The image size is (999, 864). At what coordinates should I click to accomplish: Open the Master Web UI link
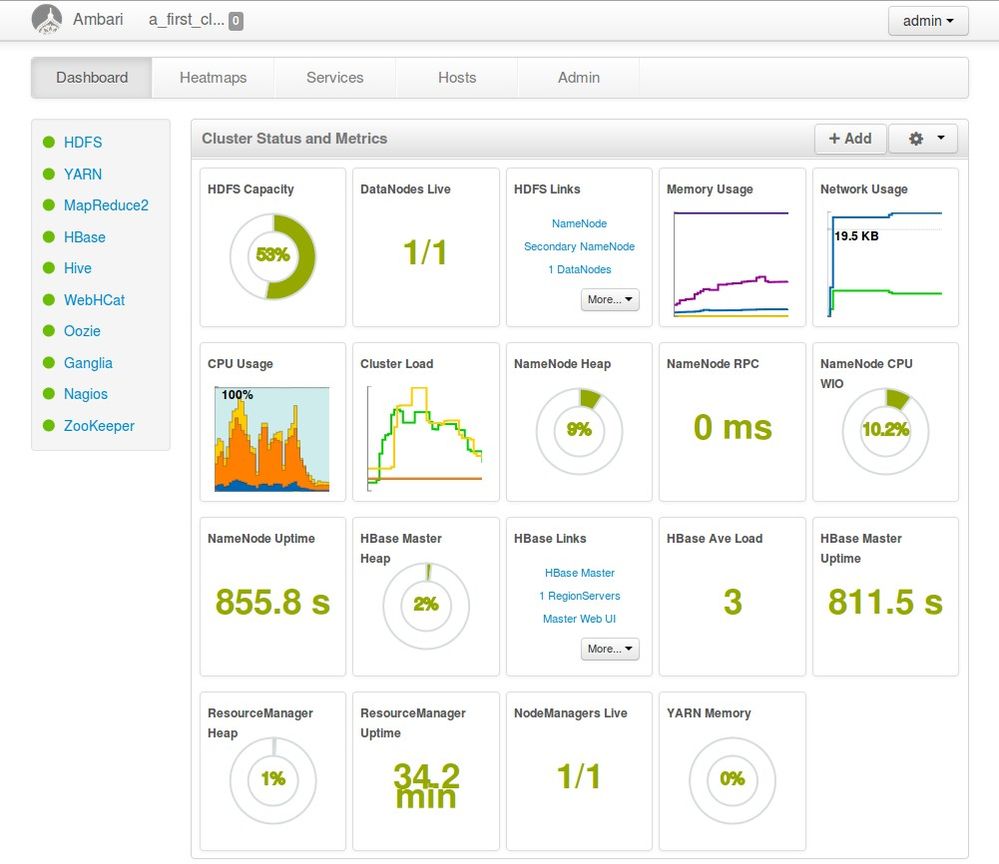pyautogui.click(x=579, y=619)
